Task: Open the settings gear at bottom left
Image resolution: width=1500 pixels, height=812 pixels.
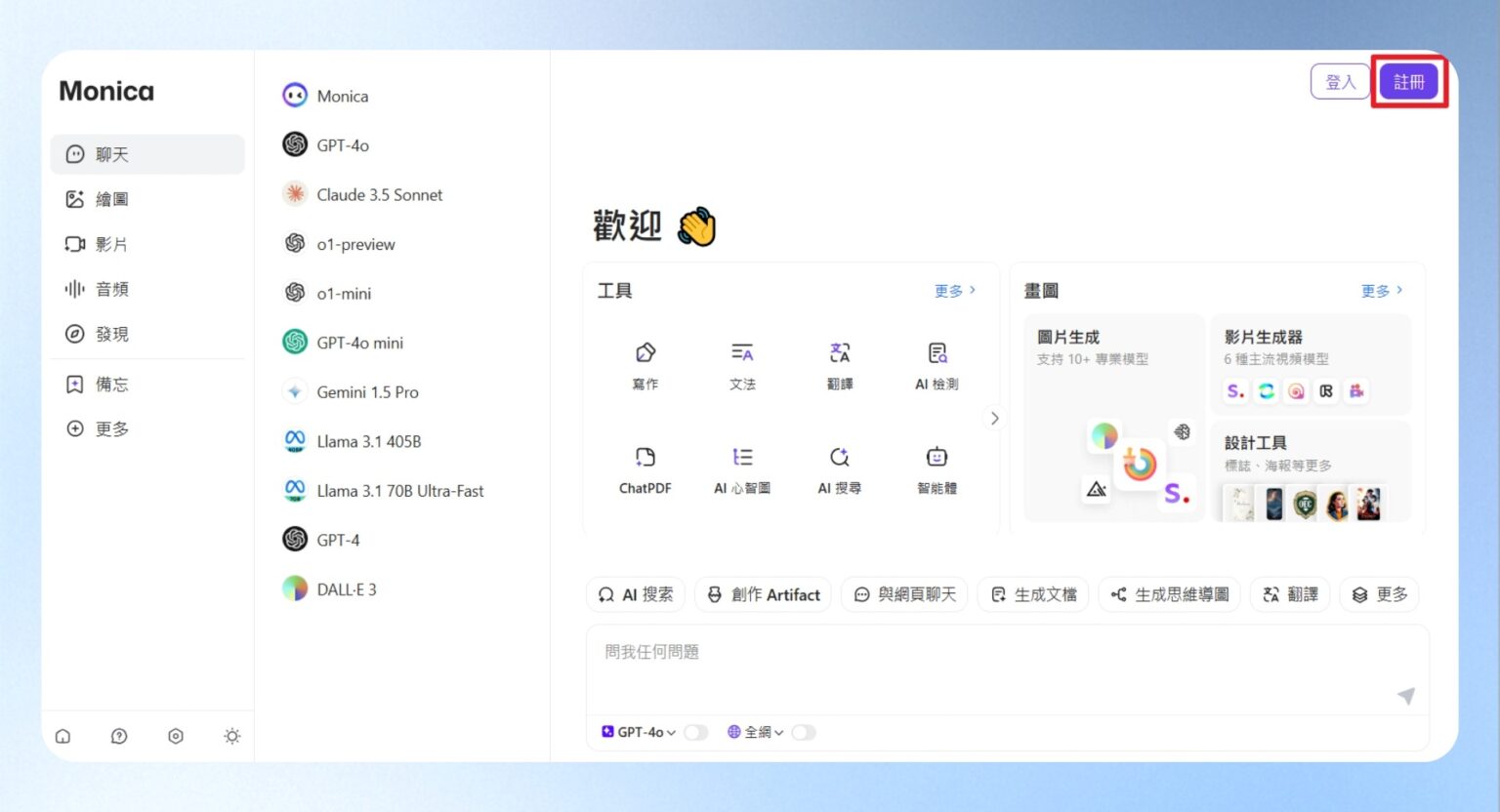Action: click(x=176, y=736)
